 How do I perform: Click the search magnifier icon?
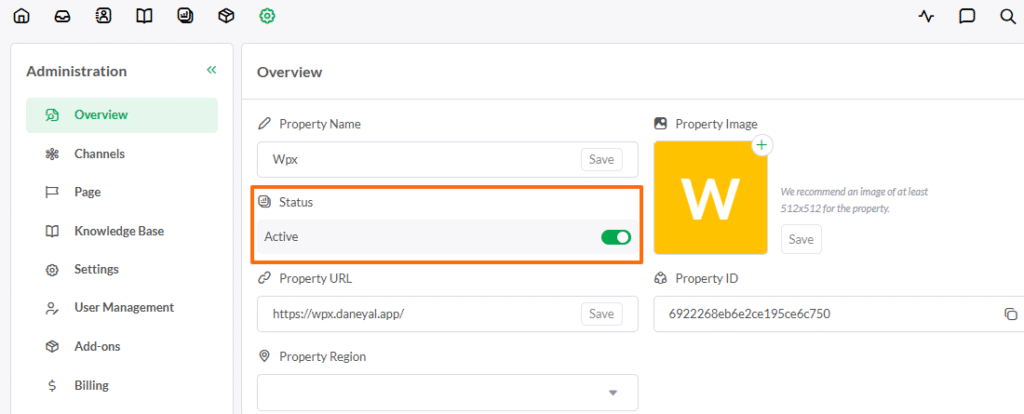click(1007, 16)
